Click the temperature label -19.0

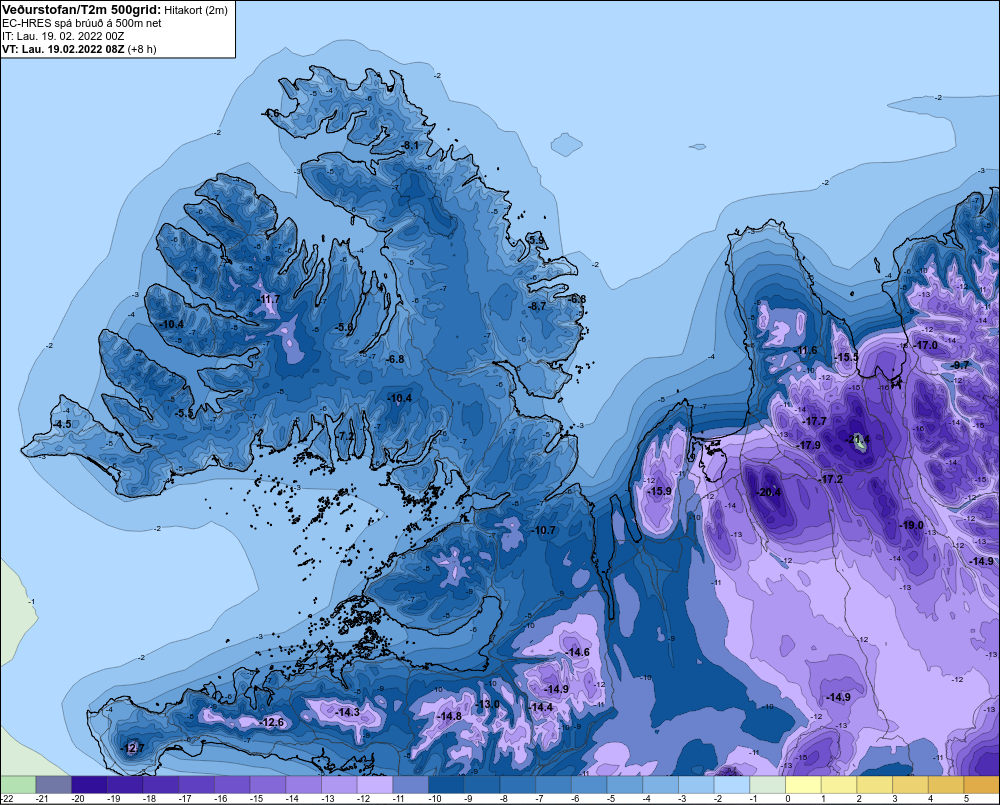point(911,526)
